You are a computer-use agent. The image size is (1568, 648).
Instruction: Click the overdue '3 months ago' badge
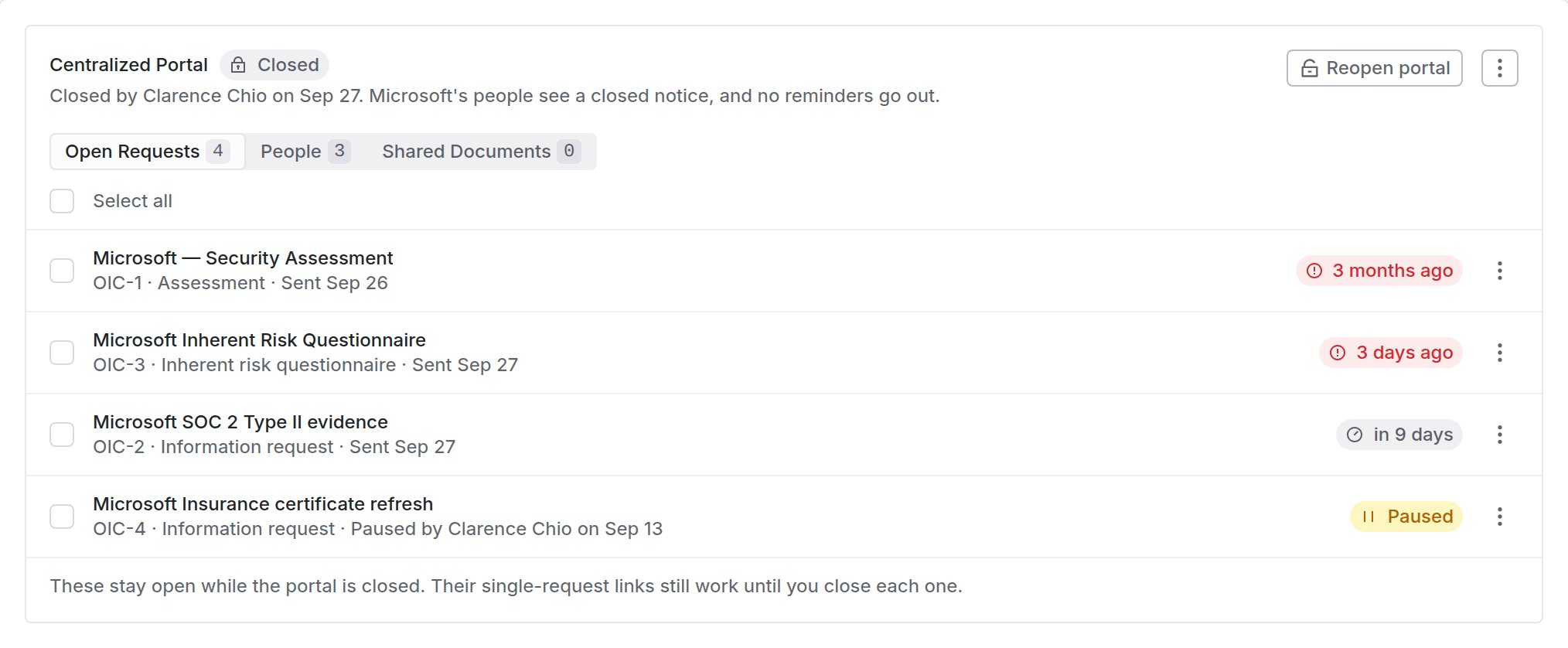(x=1379, y=271)
